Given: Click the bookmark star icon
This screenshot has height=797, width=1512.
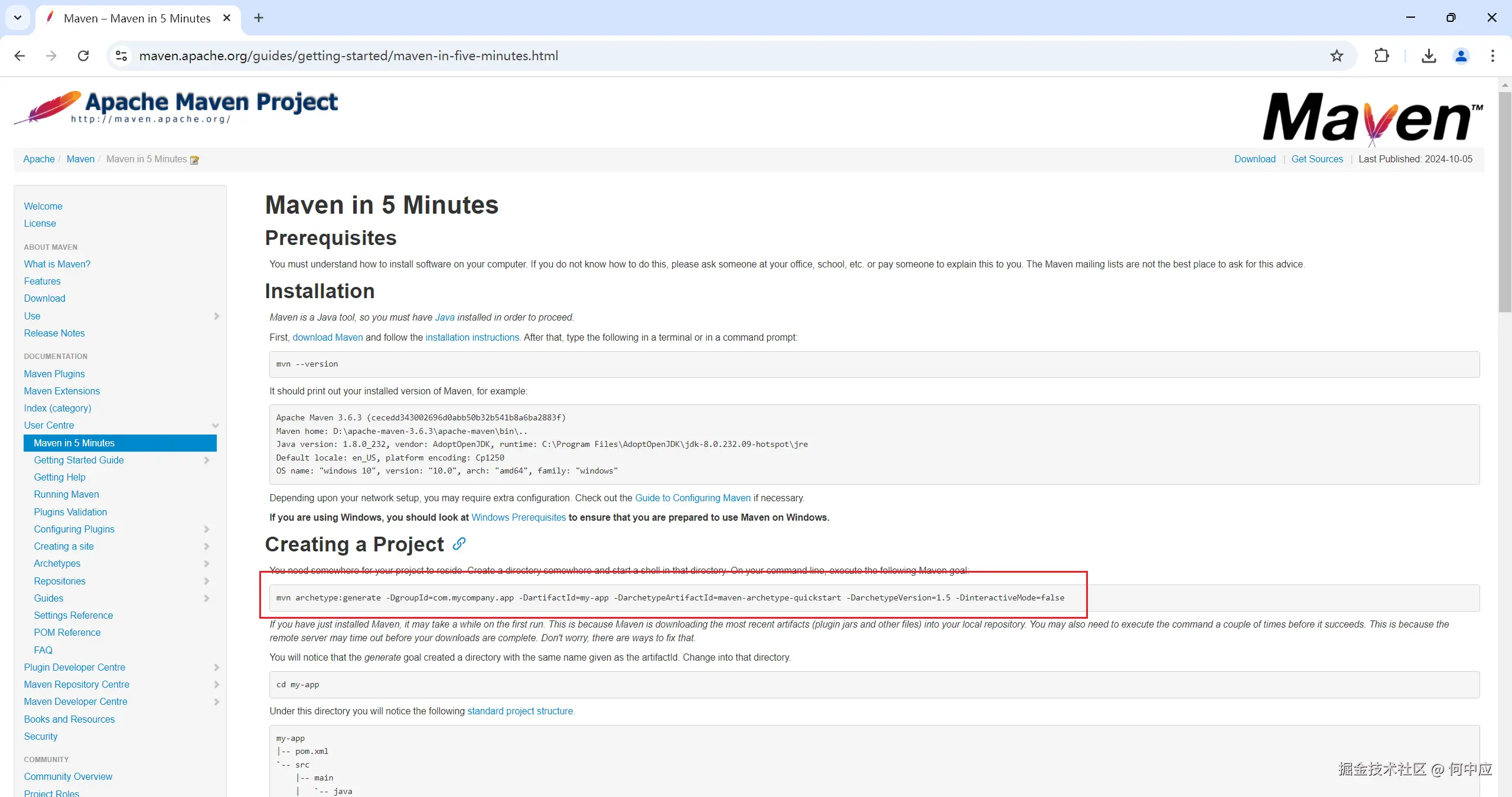Looking at the screenshot, I should click(1337, 55).
